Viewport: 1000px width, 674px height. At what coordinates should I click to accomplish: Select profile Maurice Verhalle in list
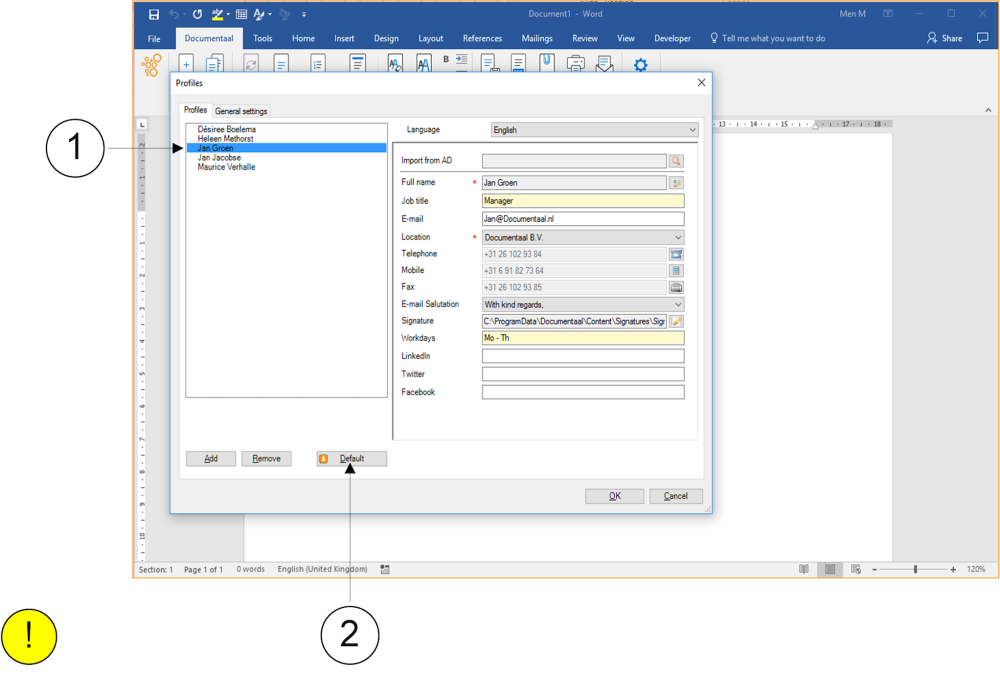pos(286,167)
